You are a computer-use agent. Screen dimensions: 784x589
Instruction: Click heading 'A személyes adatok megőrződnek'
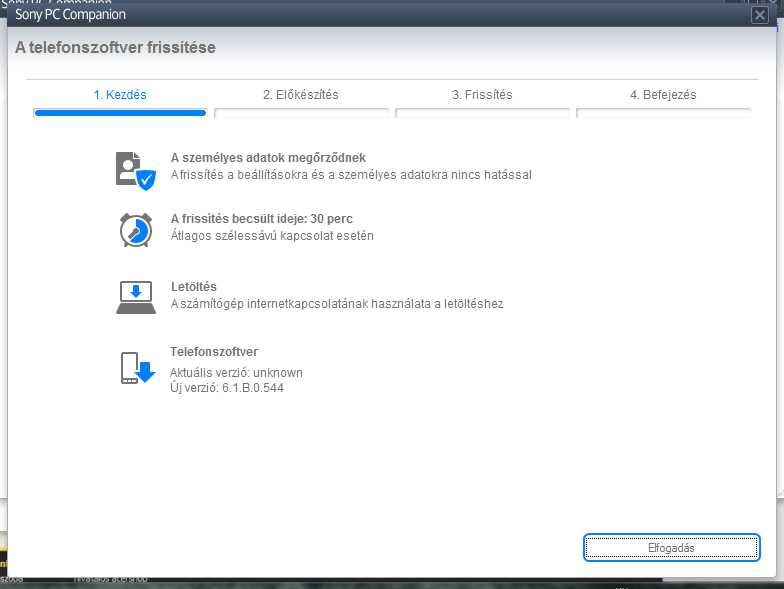coord(268,158)
